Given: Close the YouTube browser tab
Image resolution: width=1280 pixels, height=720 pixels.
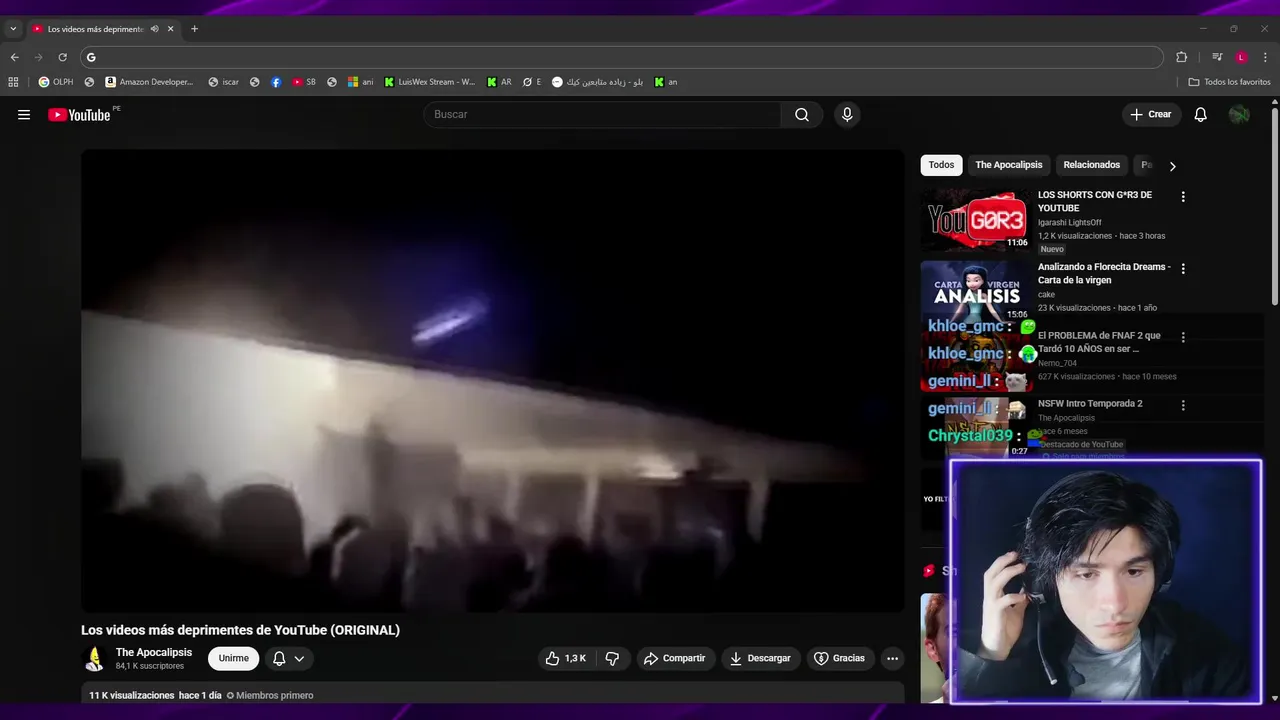Looking at the screenshot, I should point(170,29).
